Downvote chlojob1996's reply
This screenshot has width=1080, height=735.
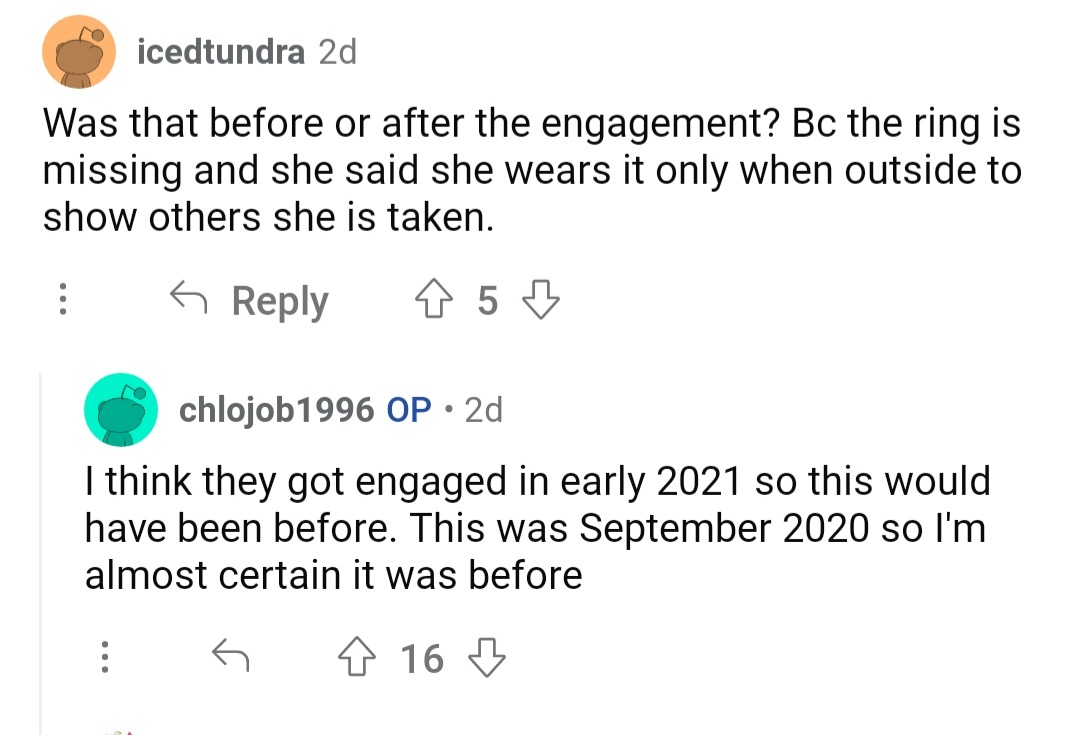[x=487, y=656]
